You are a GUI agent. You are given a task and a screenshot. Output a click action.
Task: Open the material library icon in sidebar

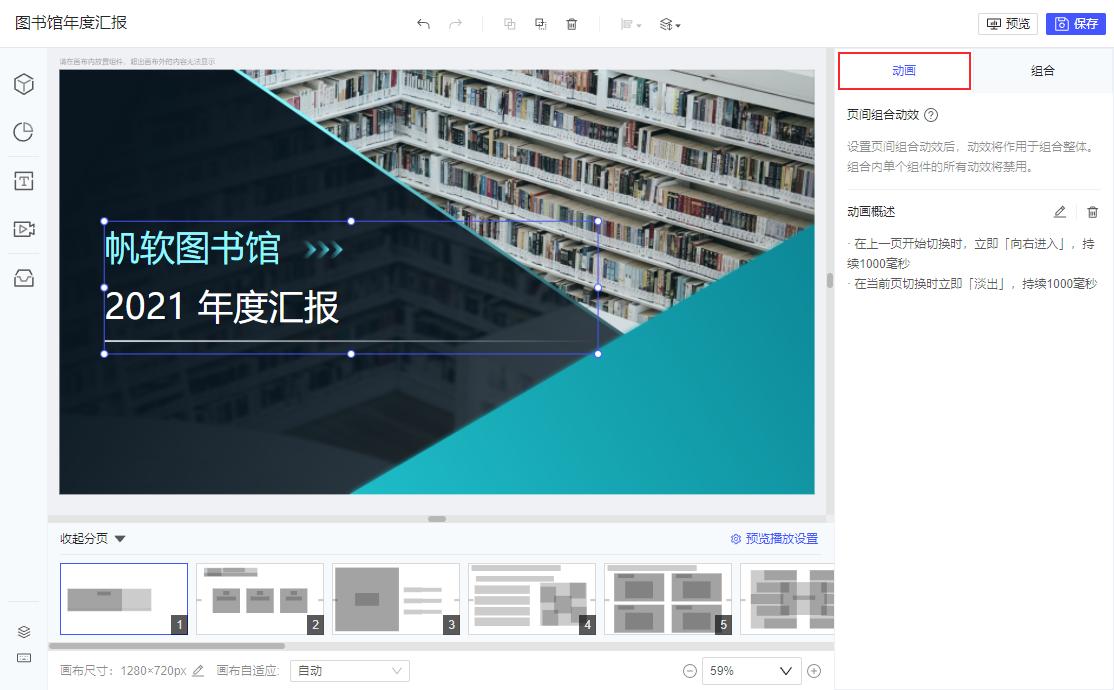(24, 278)
